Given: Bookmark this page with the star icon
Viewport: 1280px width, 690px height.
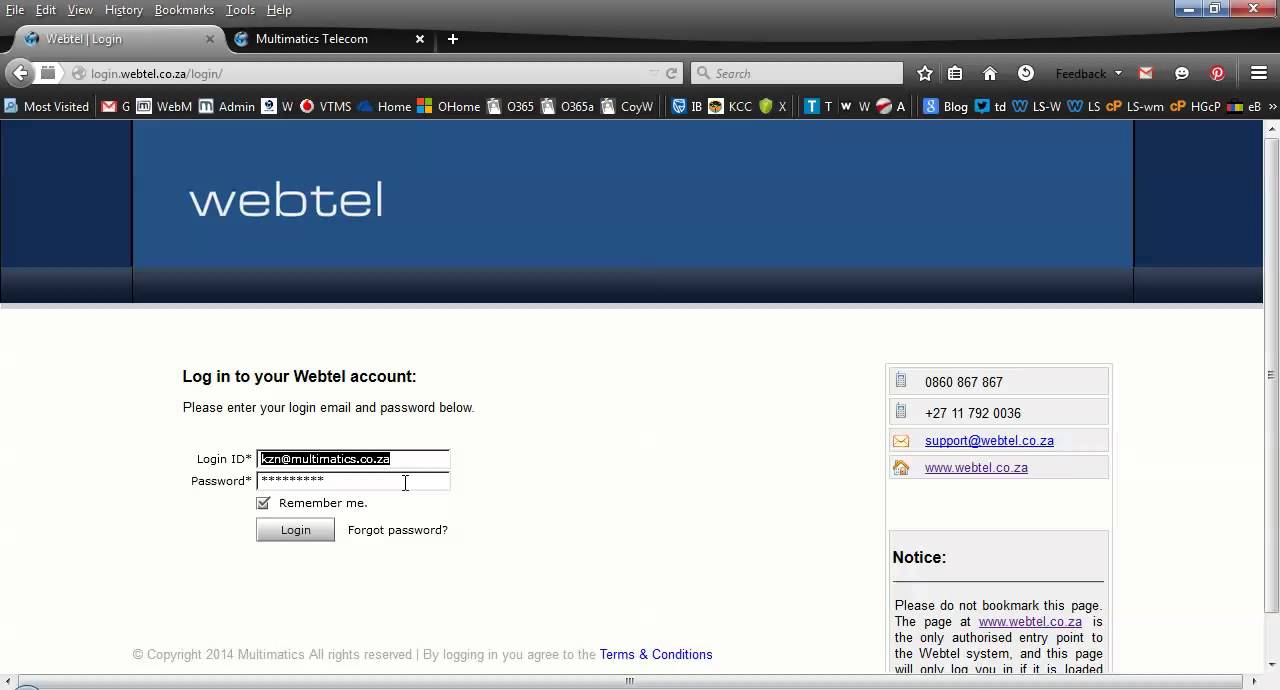Looking at the screenshot, I should click(925, 73).
